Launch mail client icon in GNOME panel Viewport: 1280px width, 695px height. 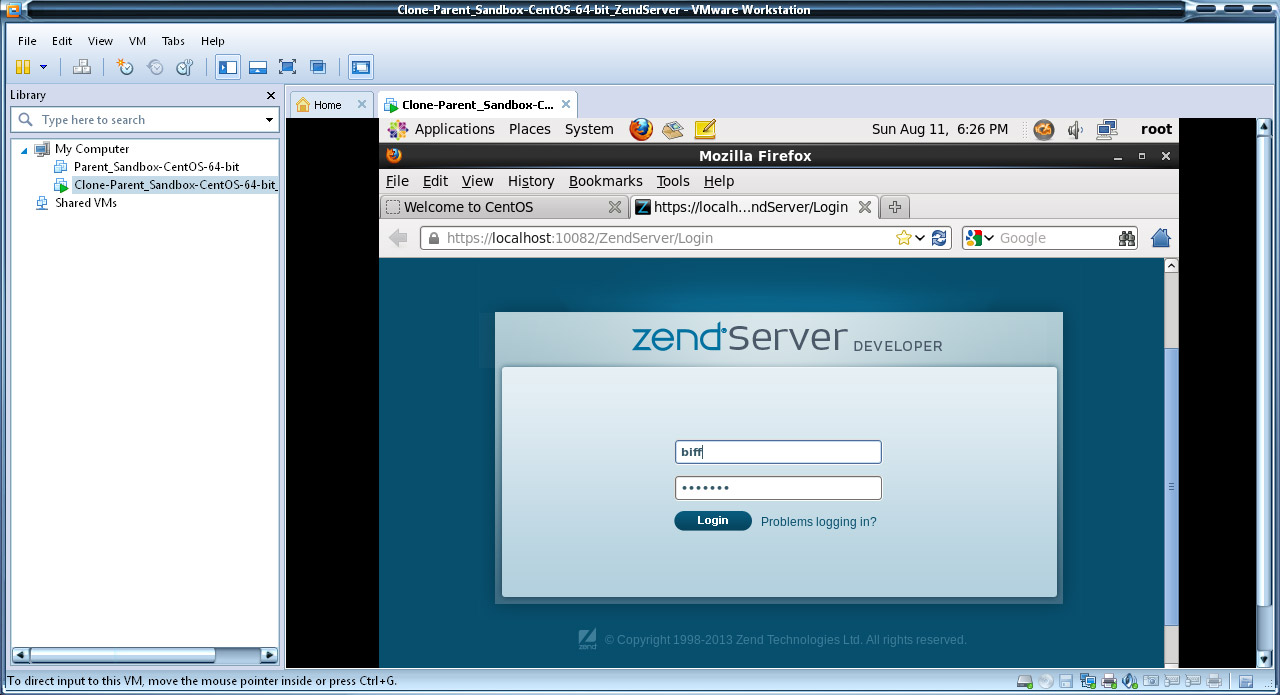tap(673, 129)
